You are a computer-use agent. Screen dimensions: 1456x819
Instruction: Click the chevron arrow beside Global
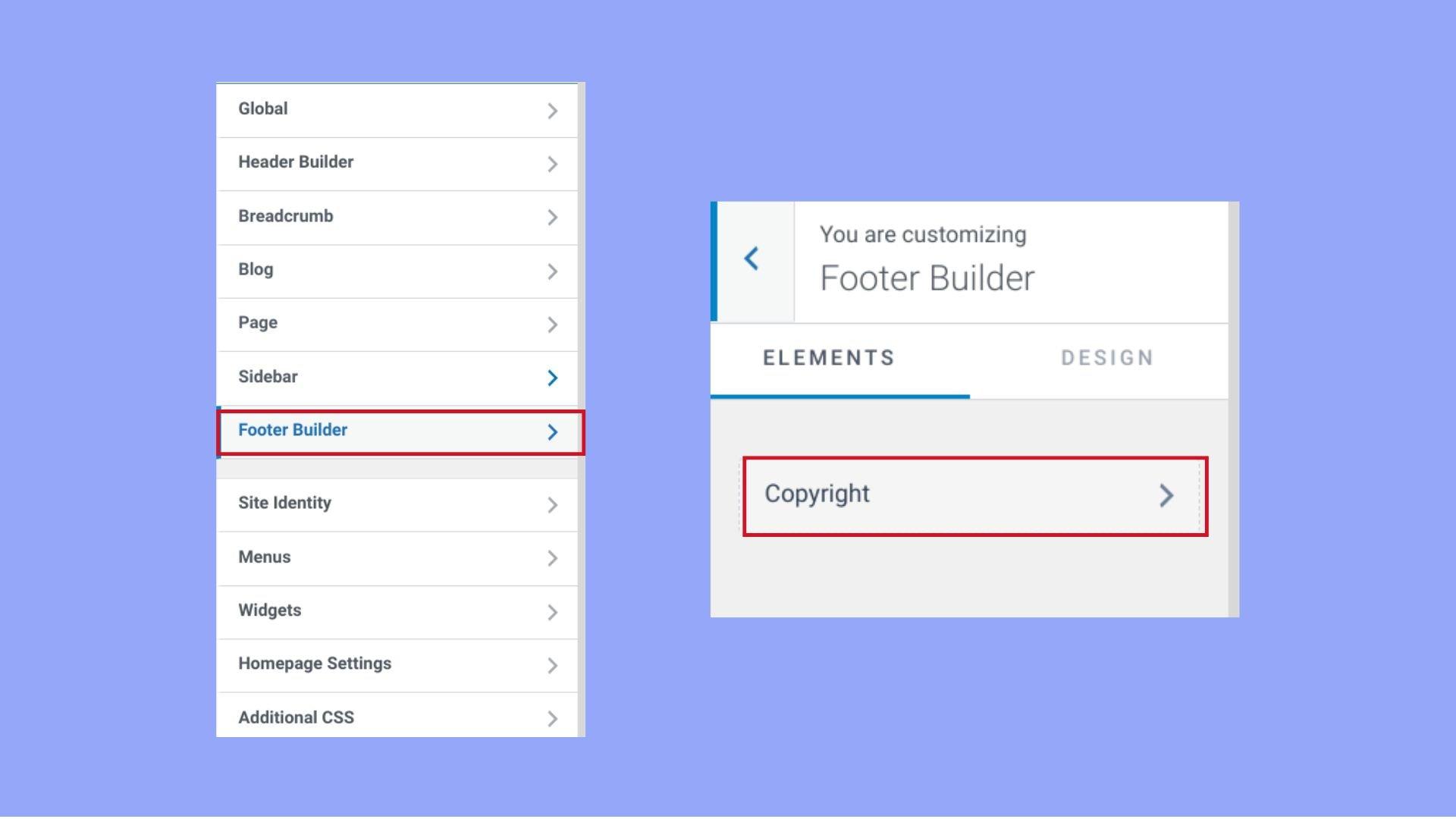pos(552,111)
